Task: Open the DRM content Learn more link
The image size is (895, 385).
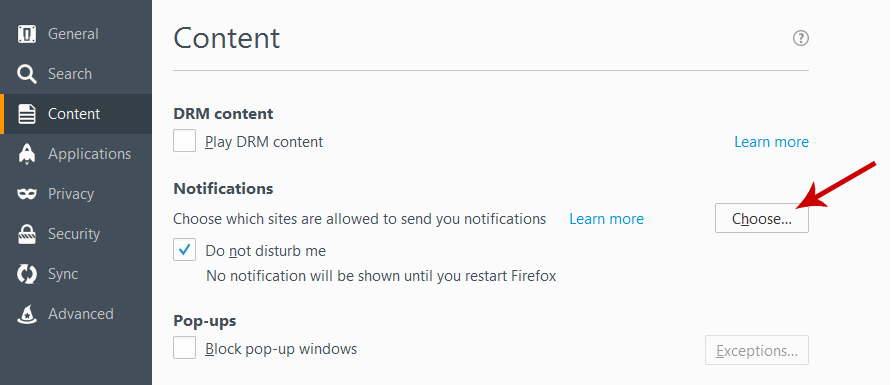Action: pyautogui.click(x=771, y=141)
